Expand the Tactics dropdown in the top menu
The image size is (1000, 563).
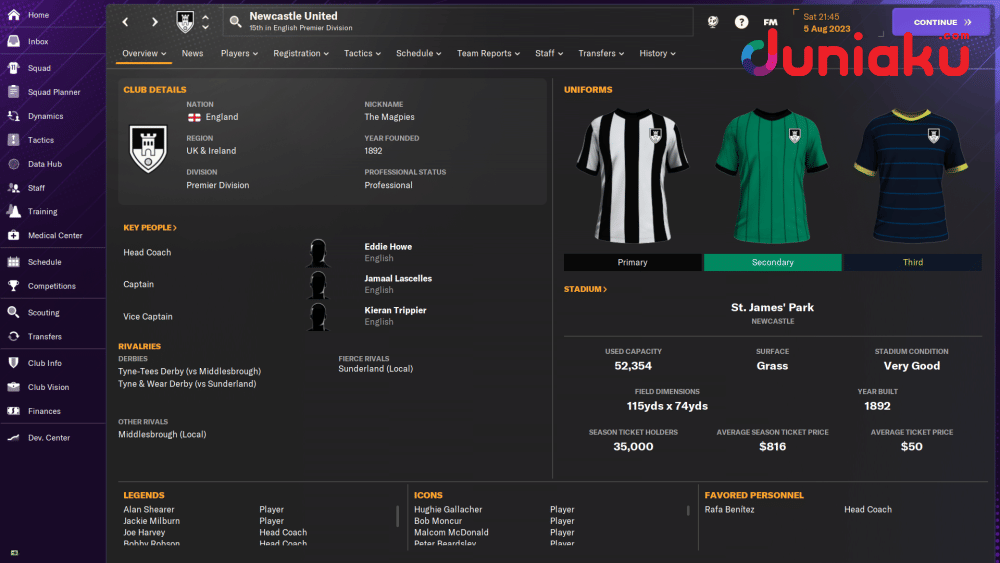[x=362, y=54]
